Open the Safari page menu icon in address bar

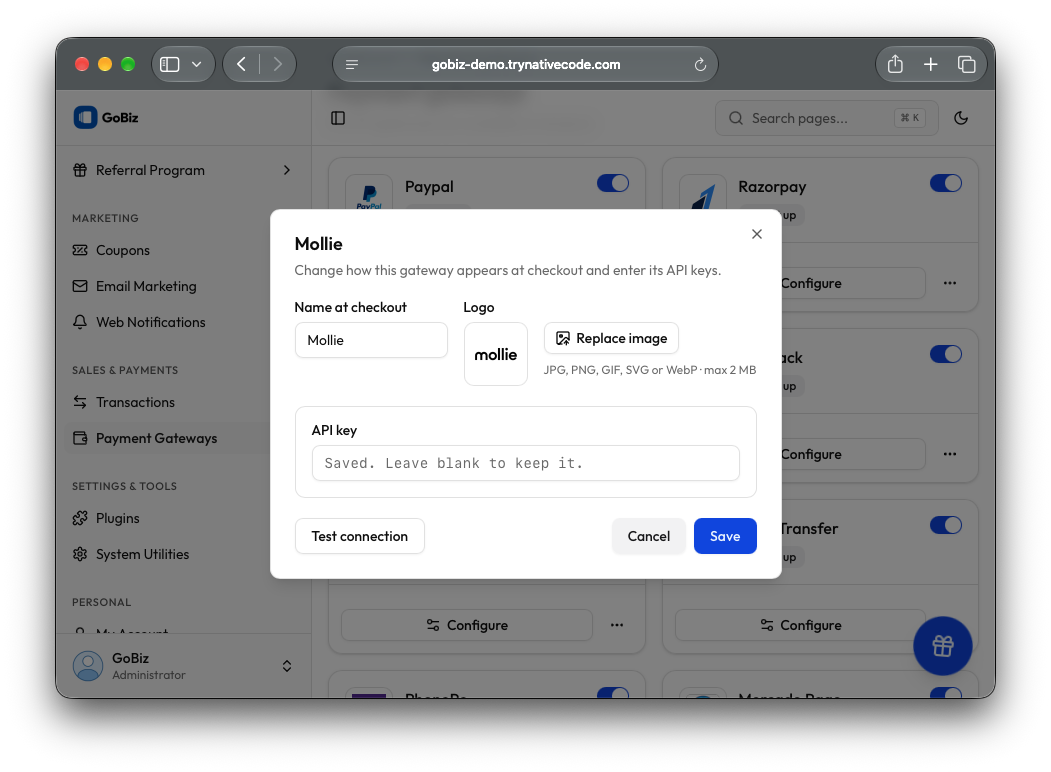[x=352, y=64]
